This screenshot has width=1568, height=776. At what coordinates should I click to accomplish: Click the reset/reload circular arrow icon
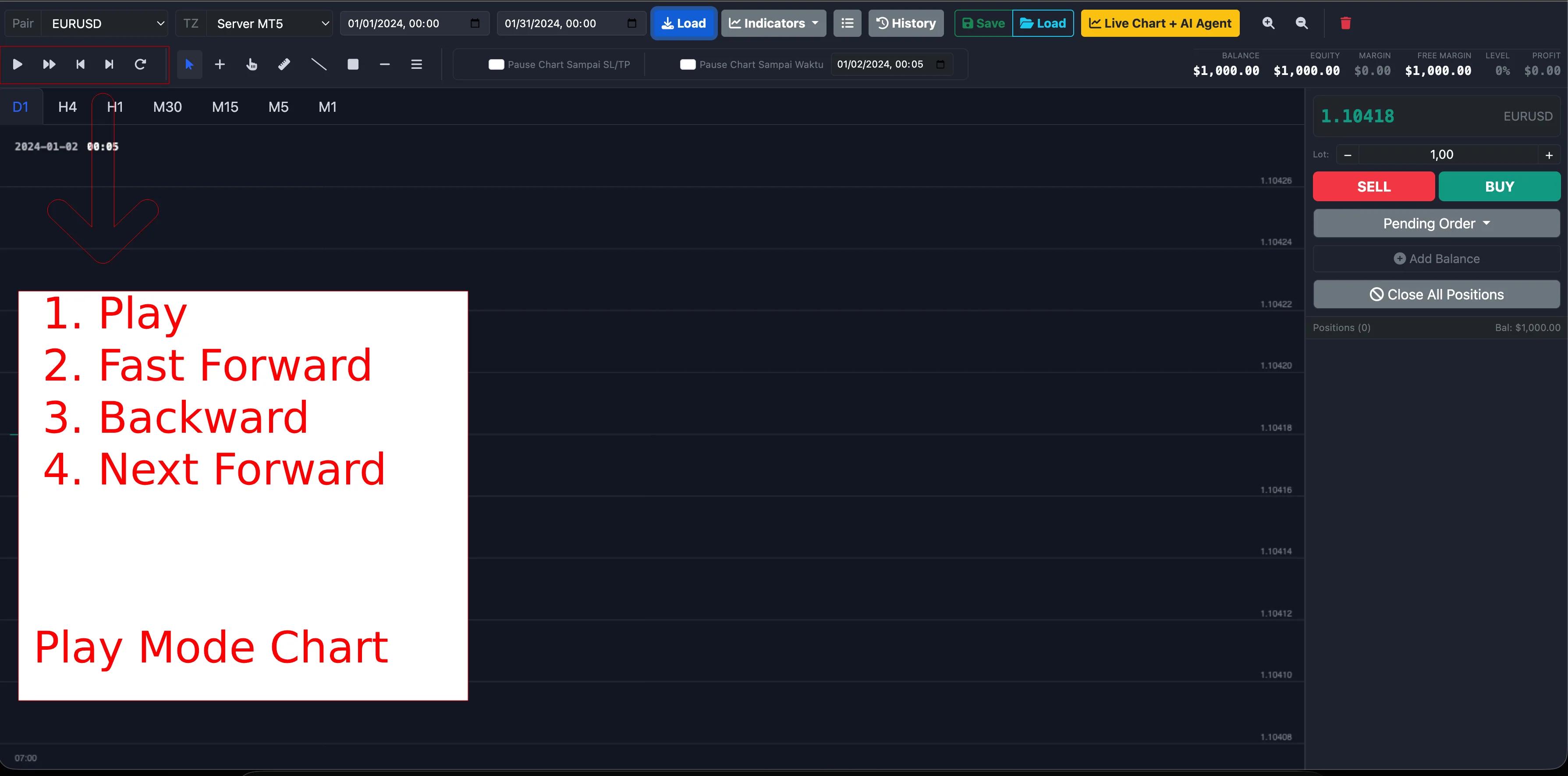point(140,64)
